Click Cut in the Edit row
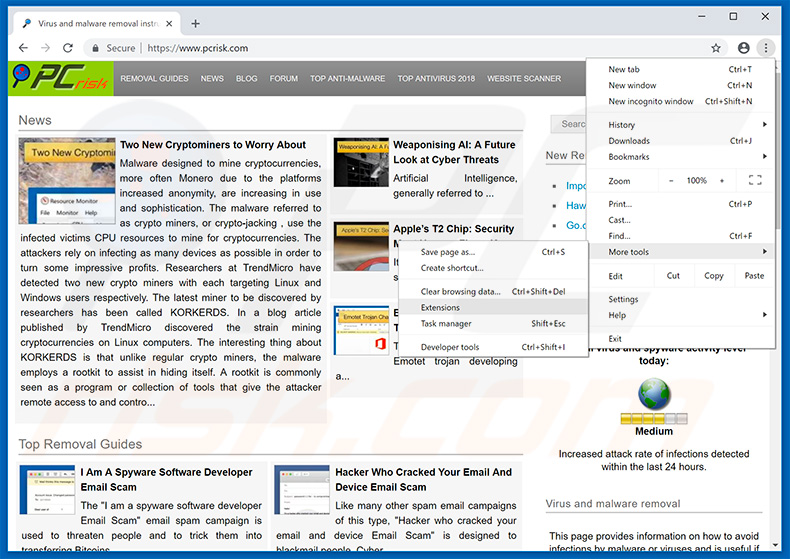 (x=673, y=276)
